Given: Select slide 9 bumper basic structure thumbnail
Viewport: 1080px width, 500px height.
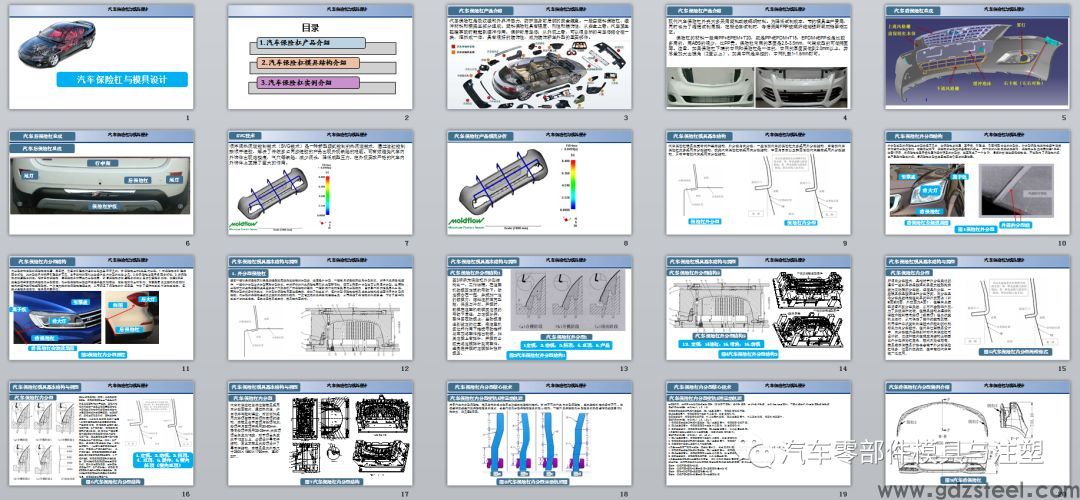Looking at the screenshot, I should pos(758,183).
